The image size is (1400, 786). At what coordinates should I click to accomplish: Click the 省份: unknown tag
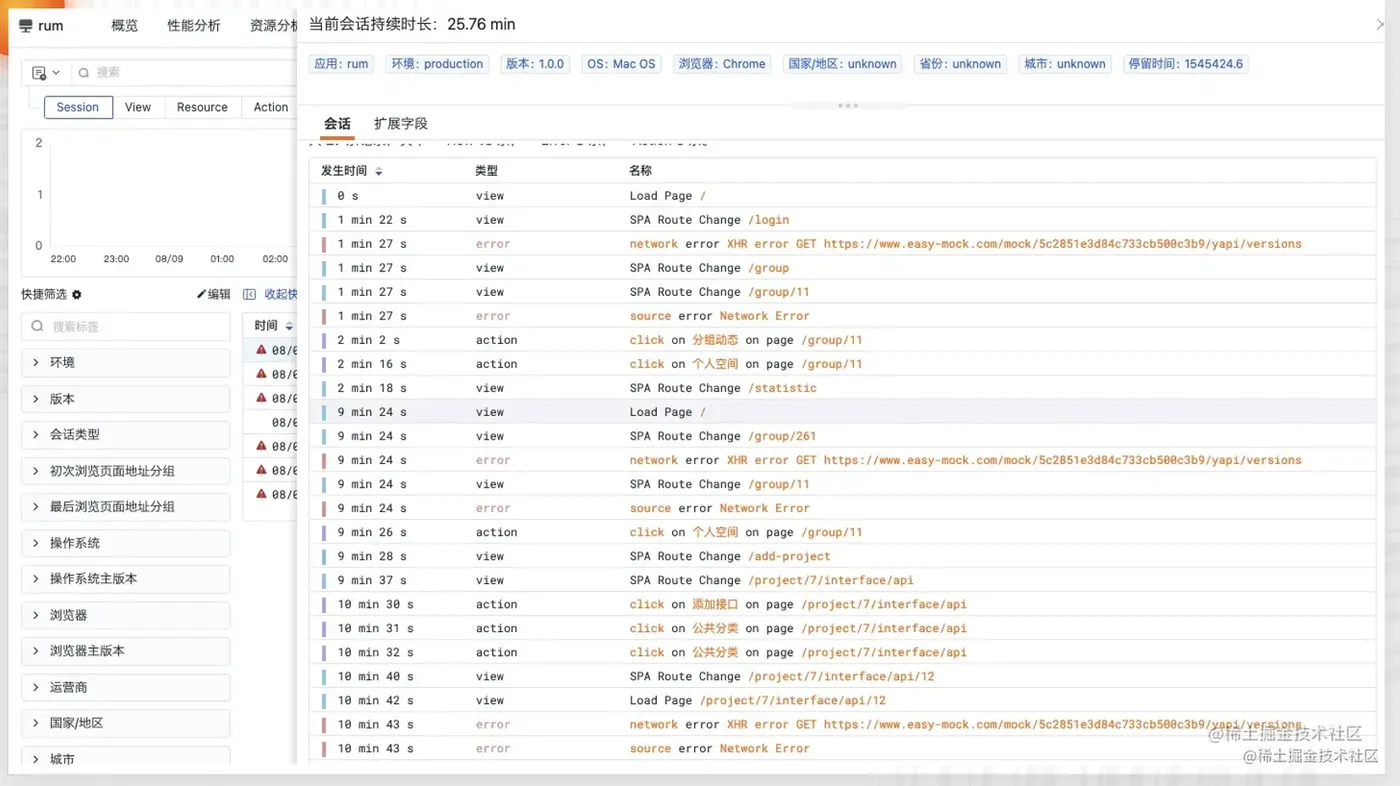(x=960, y=64)
